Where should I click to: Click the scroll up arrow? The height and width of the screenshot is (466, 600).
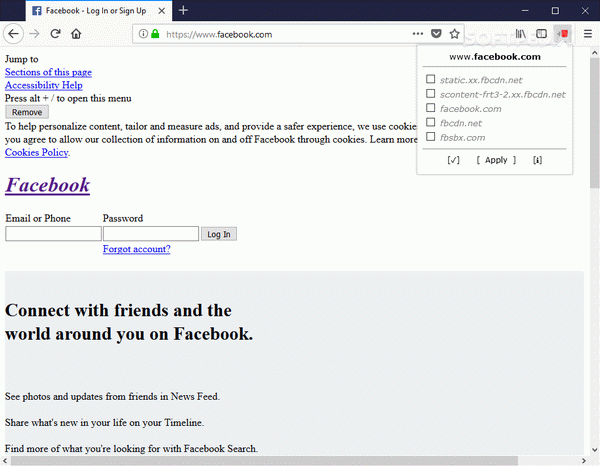click(x=595, y=52)
